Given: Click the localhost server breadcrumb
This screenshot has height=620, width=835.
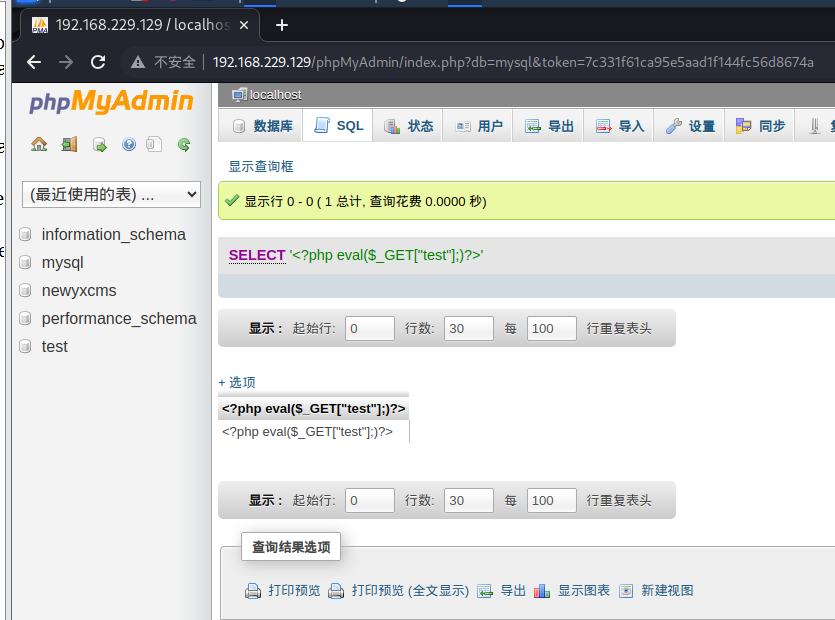Looking at the screenshot, I should click(275, 95).
